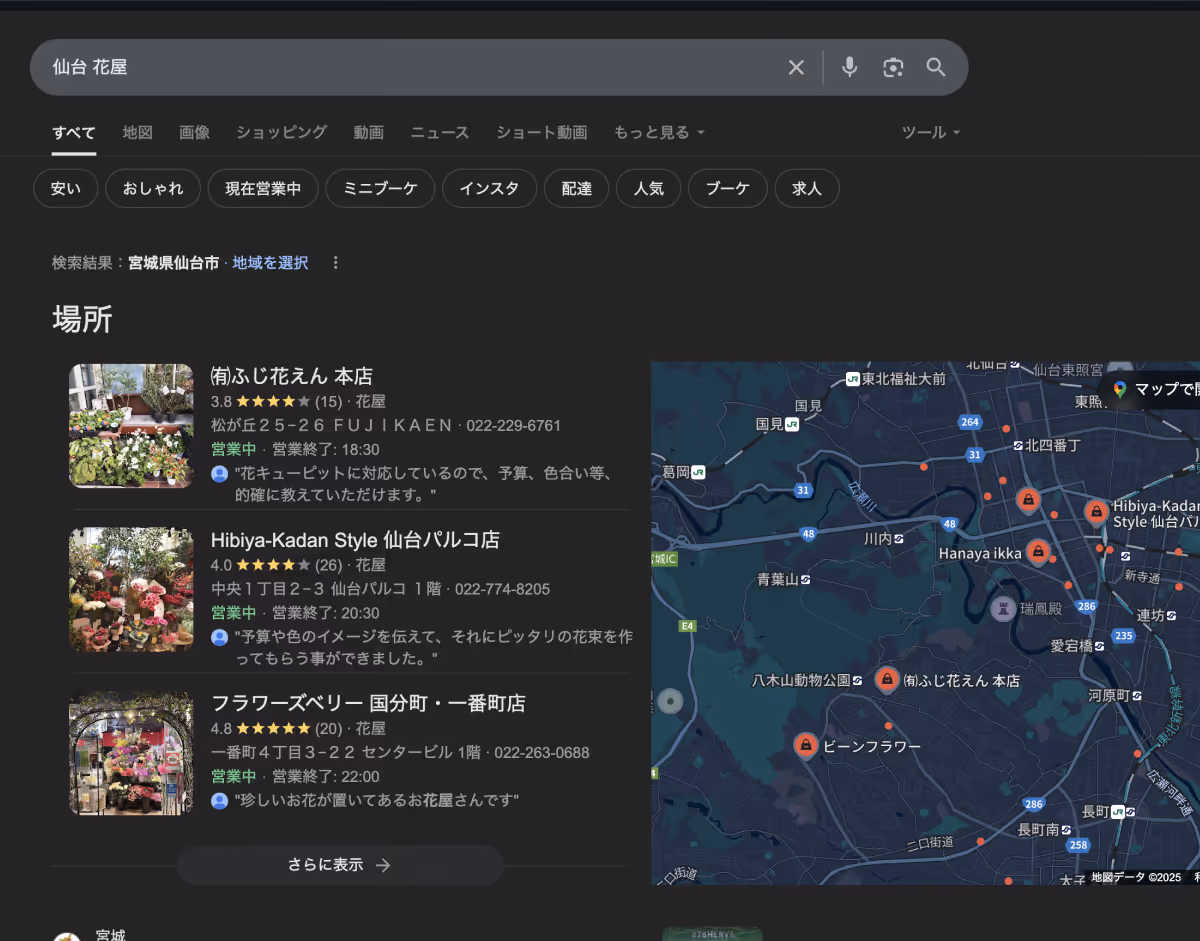The image size is (1200, 941).
Task: Apply the 現在営業中 filter chip
Action: tap(263, 188)
